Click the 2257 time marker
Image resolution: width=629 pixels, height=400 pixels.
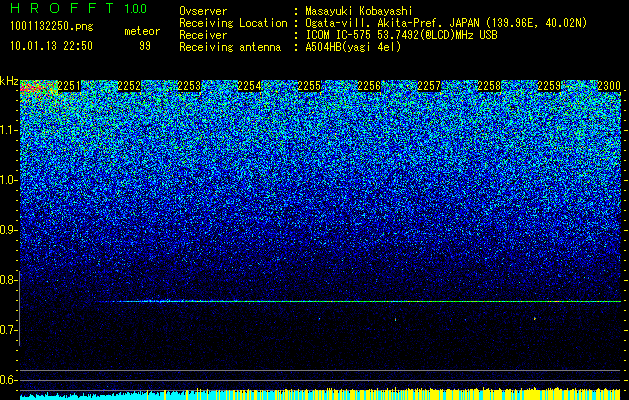[429, 86]
